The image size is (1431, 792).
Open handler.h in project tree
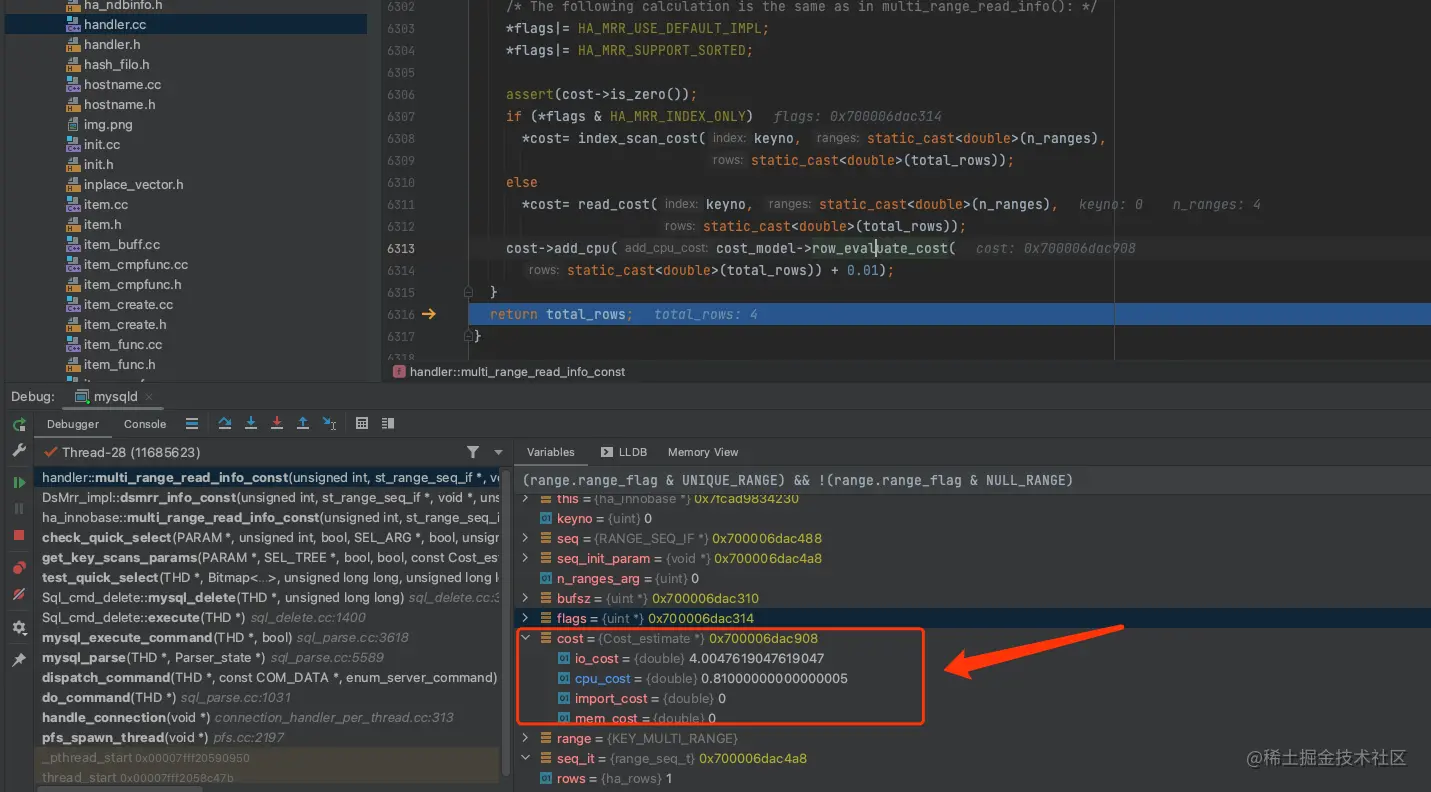click(112, 44)
